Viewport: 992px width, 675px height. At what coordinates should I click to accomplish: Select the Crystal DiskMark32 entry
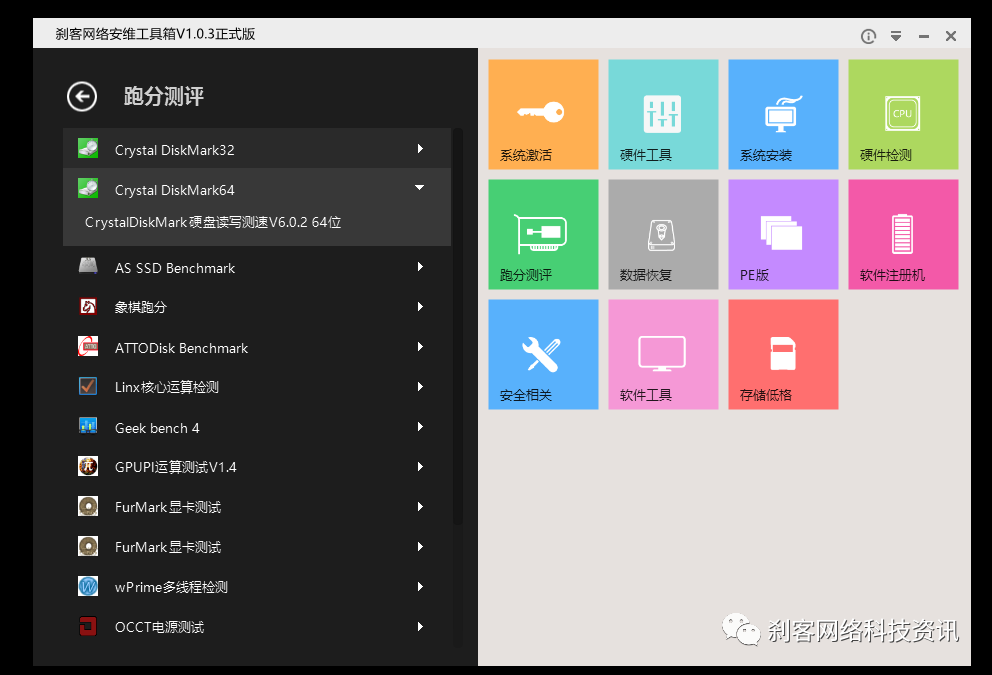click(257, 149)
